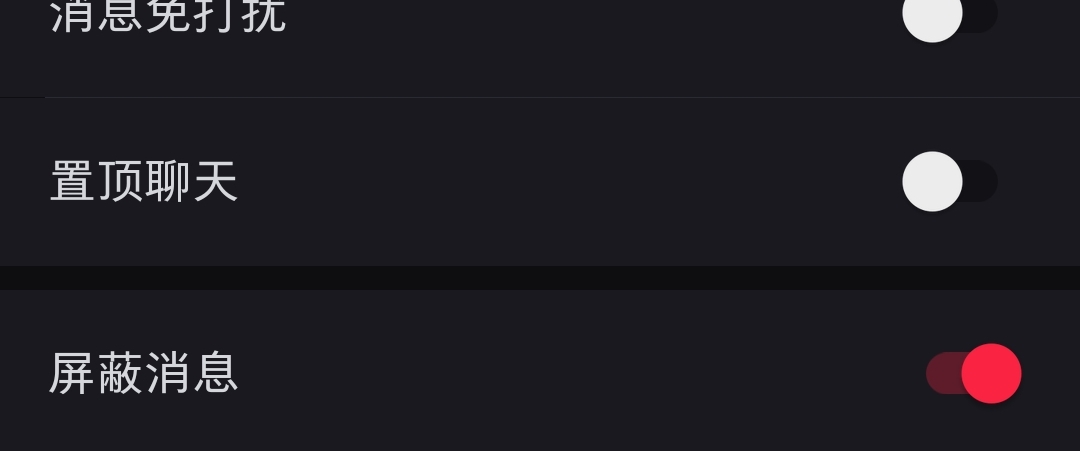The image size is (1080, 451).
Task: Click the white knob of 置顶聊天 switch
Action: click(932, 182)
